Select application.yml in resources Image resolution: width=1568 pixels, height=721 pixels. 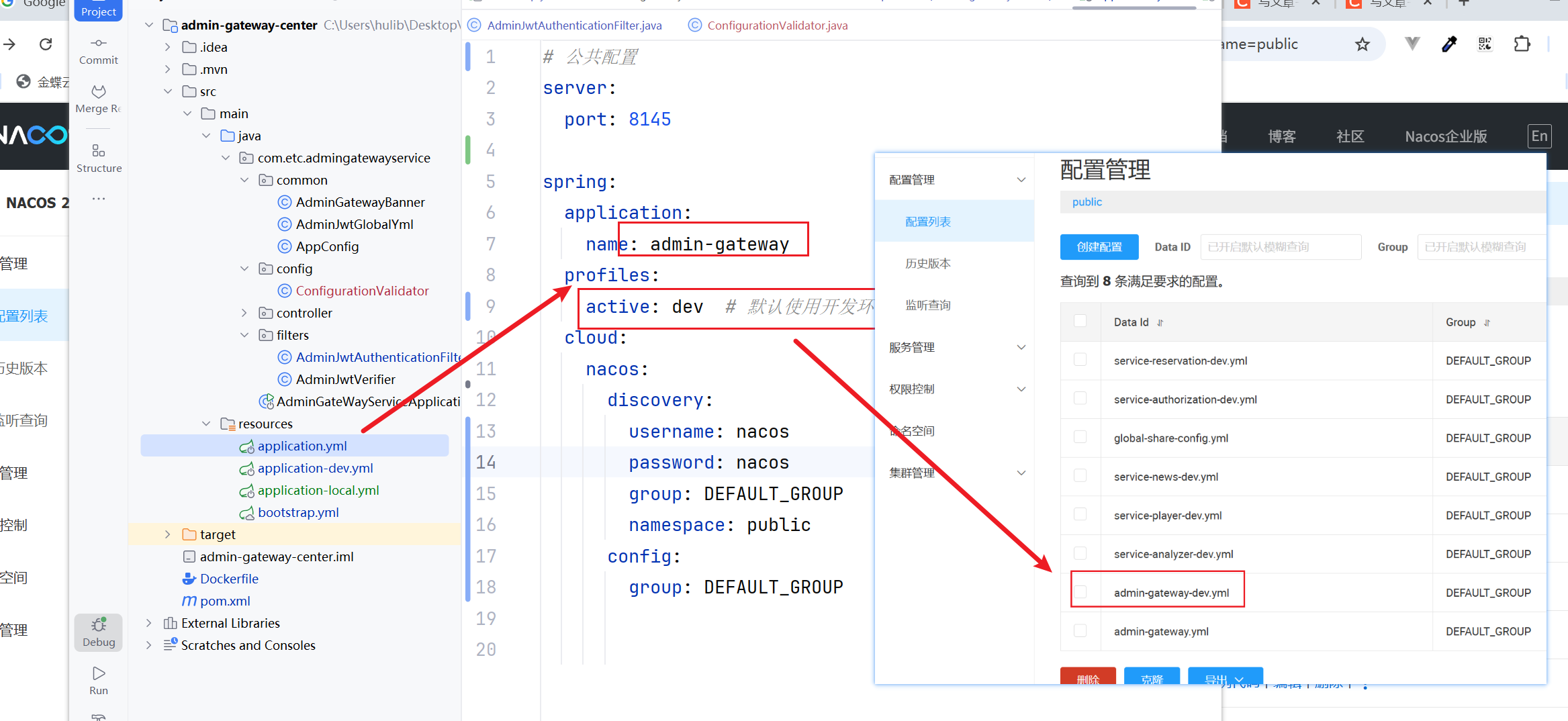click(302, 446)
